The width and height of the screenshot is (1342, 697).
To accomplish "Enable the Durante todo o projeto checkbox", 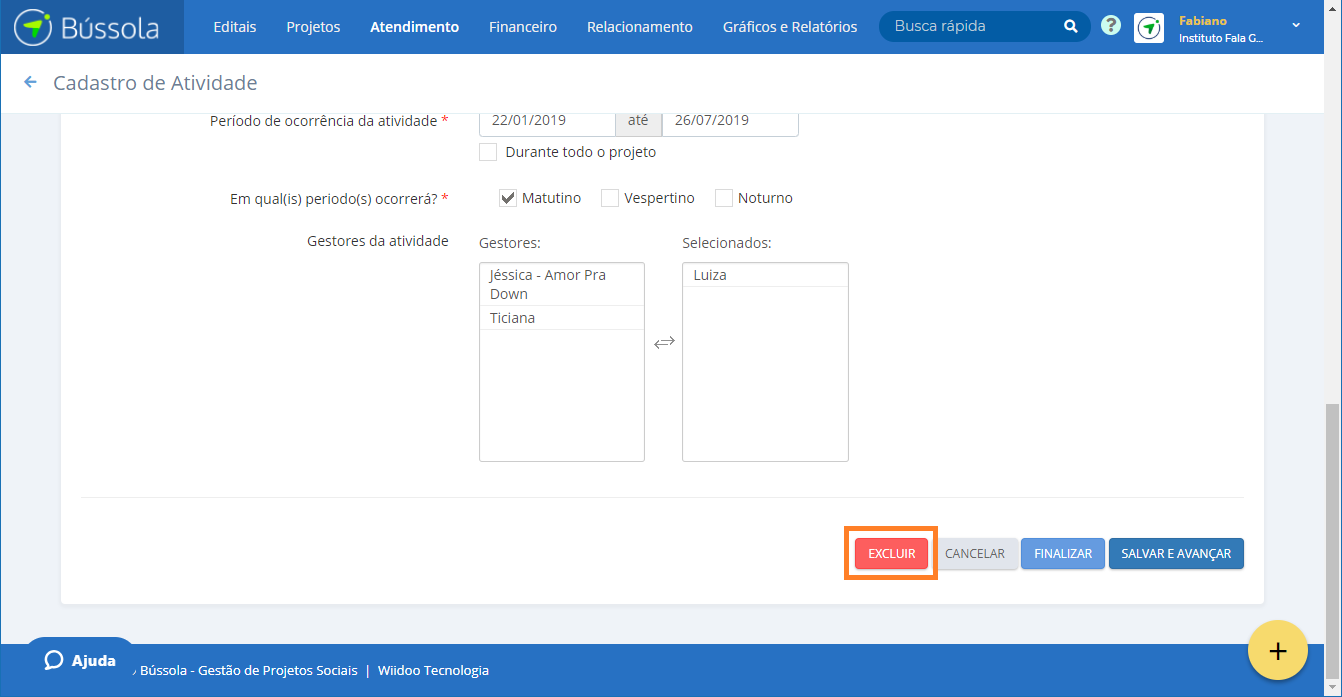I will (488, 151).
